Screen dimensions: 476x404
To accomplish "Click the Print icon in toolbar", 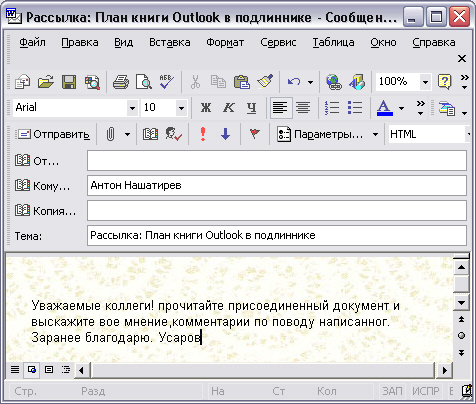I will (121, 82).
